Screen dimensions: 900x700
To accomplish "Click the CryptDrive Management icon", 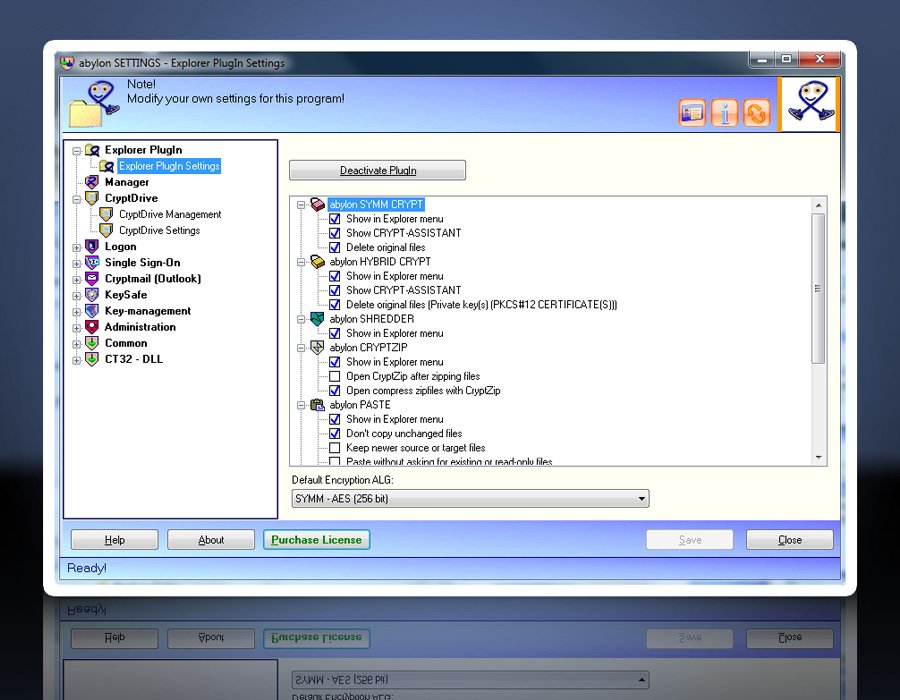I will 106,214.
